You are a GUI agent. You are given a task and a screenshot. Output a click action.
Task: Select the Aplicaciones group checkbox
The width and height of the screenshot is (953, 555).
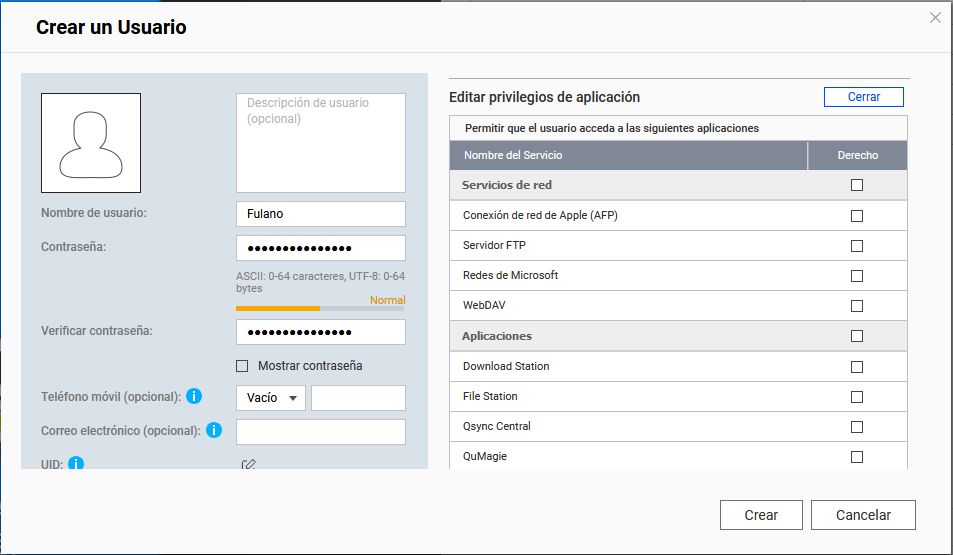(x=856, y=336)
